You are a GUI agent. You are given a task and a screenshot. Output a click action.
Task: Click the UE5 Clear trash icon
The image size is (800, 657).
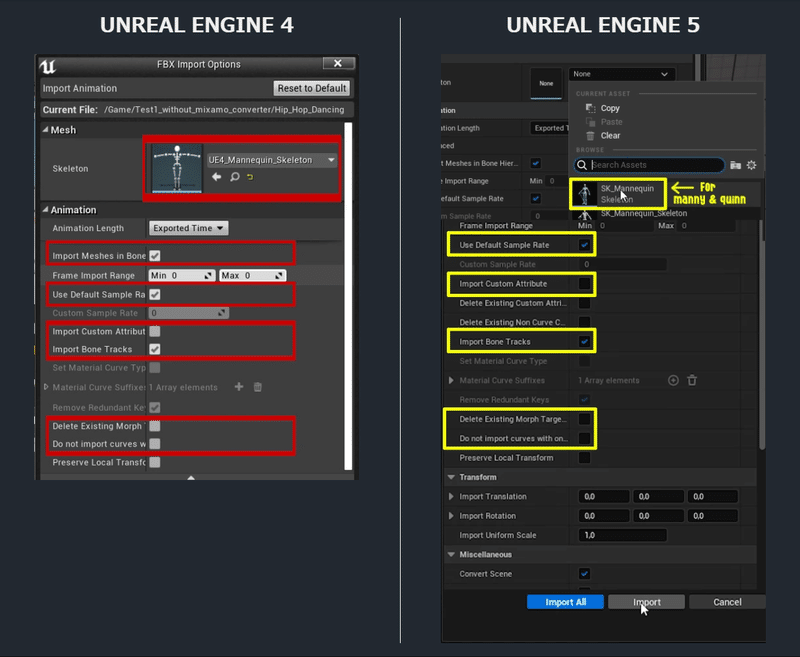(x=590, y=136)
